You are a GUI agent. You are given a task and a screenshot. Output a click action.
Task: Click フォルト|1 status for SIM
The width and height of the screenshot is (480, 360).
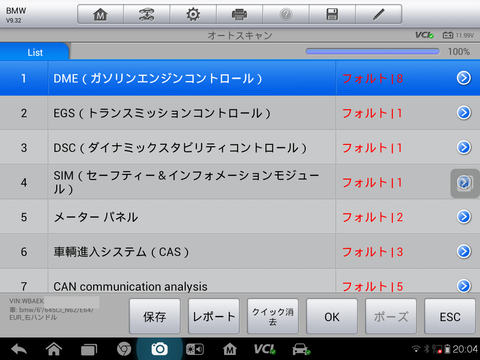click(372, 183)
